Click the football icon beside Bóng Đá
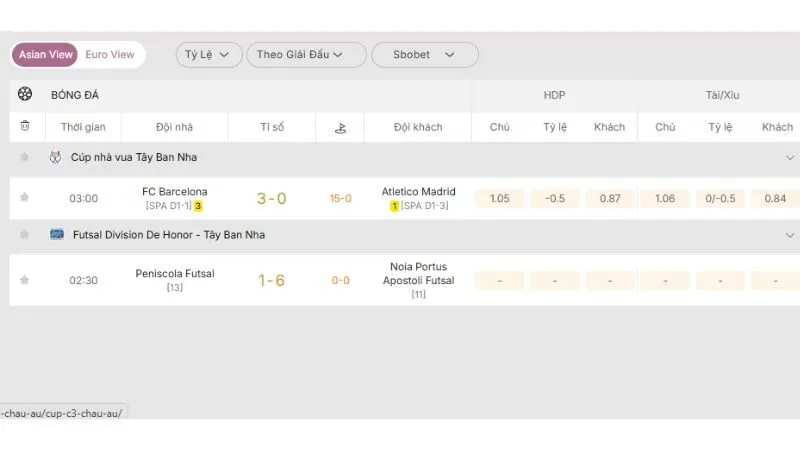Screen dimensions: 800x450 click(x=25, y=94)
